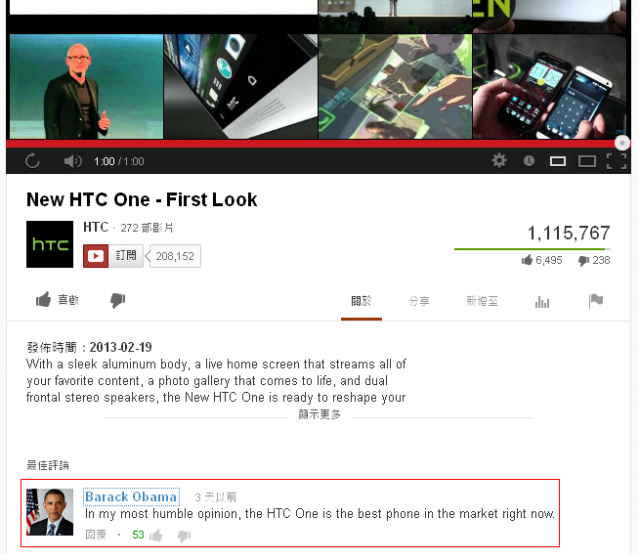The height and width of the screenshot is (560, 640).
Task: Open the 分享 tab
Action: click(x=419, y=302)
